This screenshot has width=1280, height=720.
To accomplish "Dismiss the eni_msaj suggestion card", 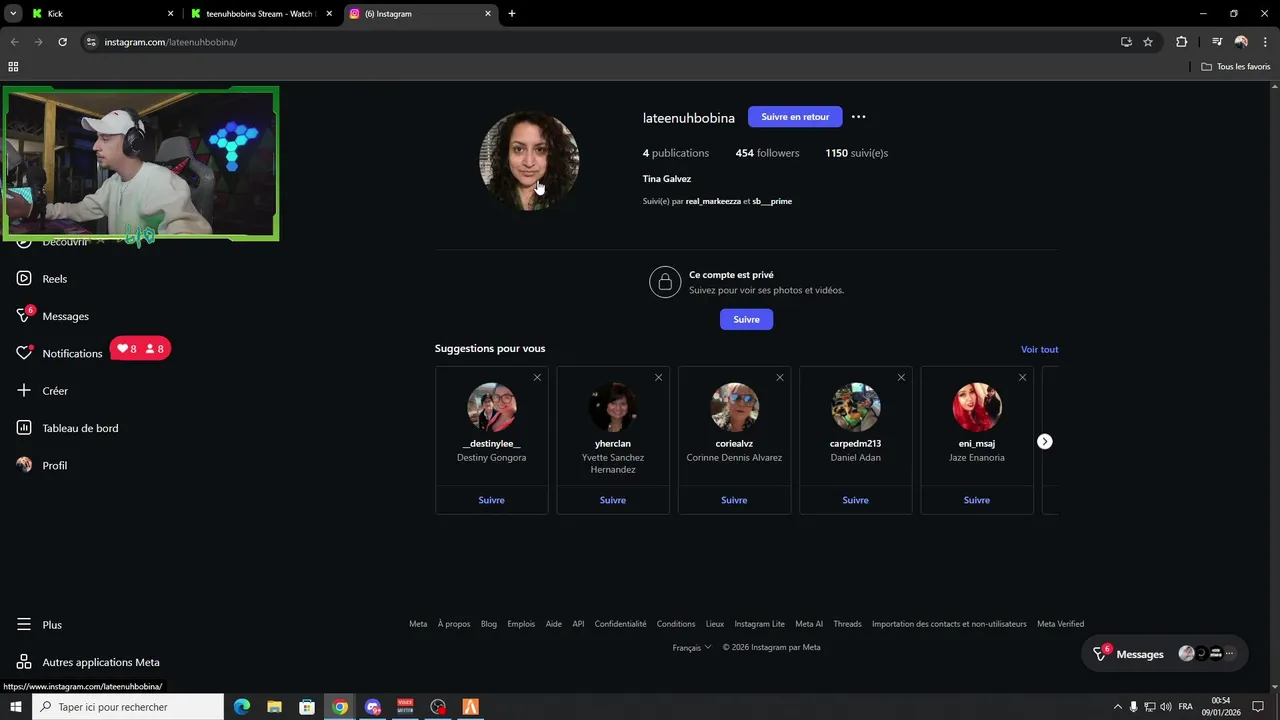I will (x=1022, y=377).
